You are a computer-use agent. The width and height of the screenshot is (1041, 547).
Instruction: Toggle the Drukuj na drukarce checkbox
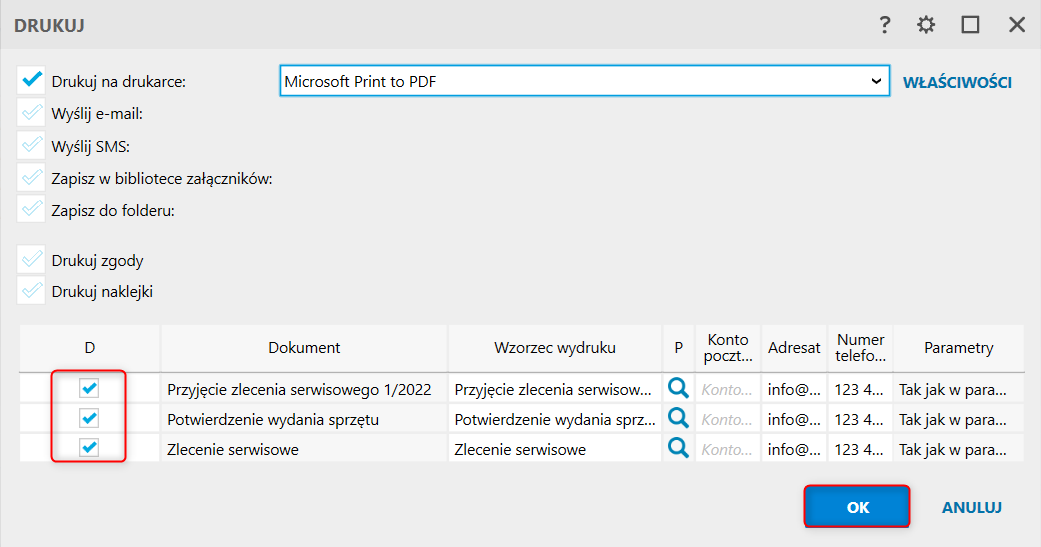32,81
